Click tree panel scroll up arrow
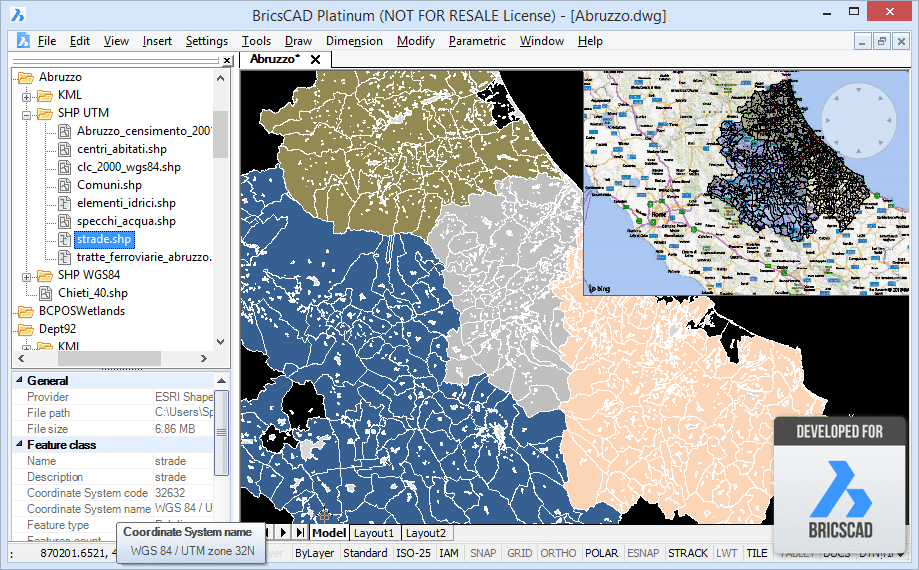Image resolution: width=919 pixels, height=570 pixels. point(220,78)
